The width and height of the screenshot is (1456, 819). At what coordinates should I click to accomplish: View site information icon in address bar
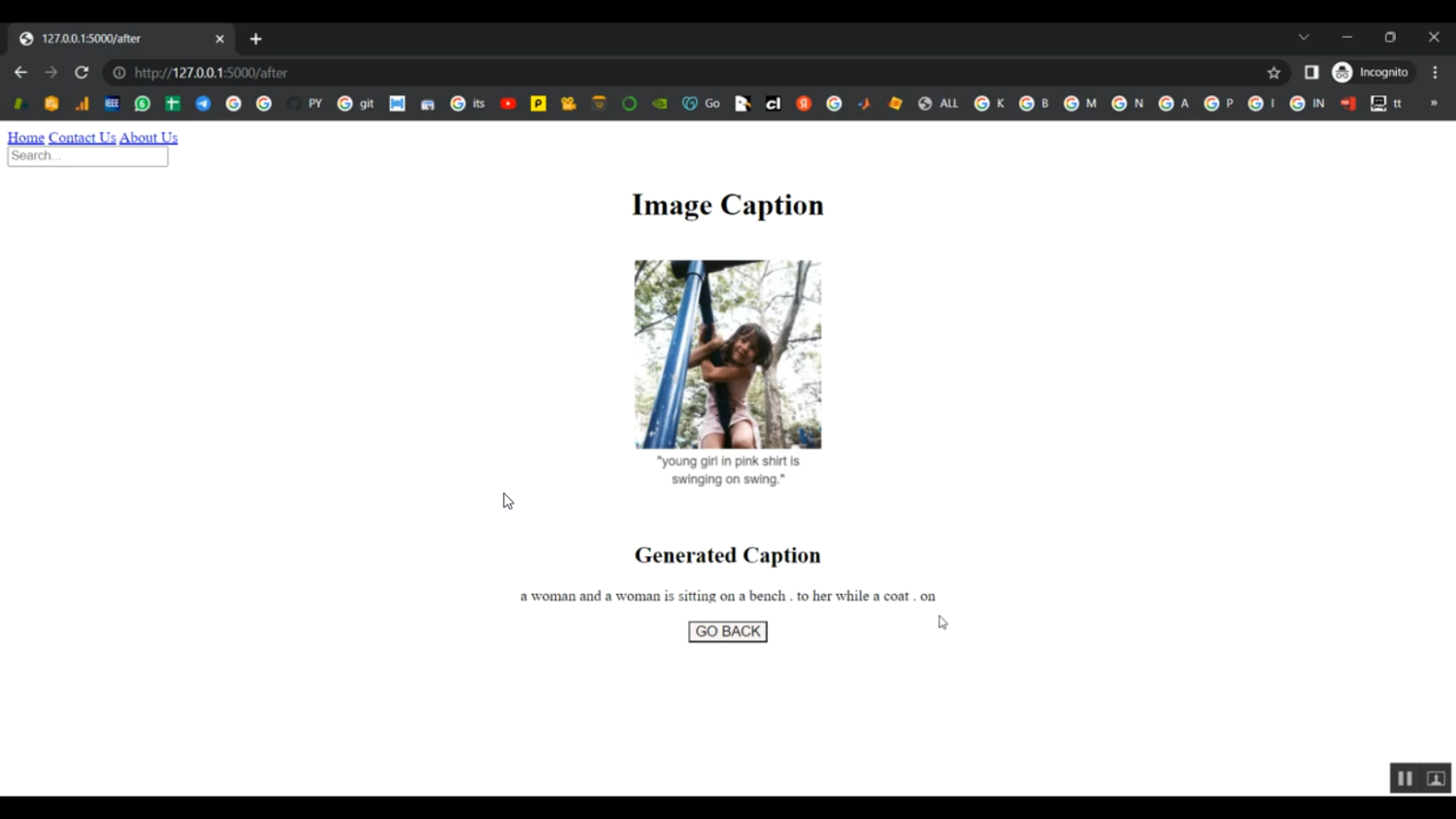pyautogui.click(x=119, y=73)
